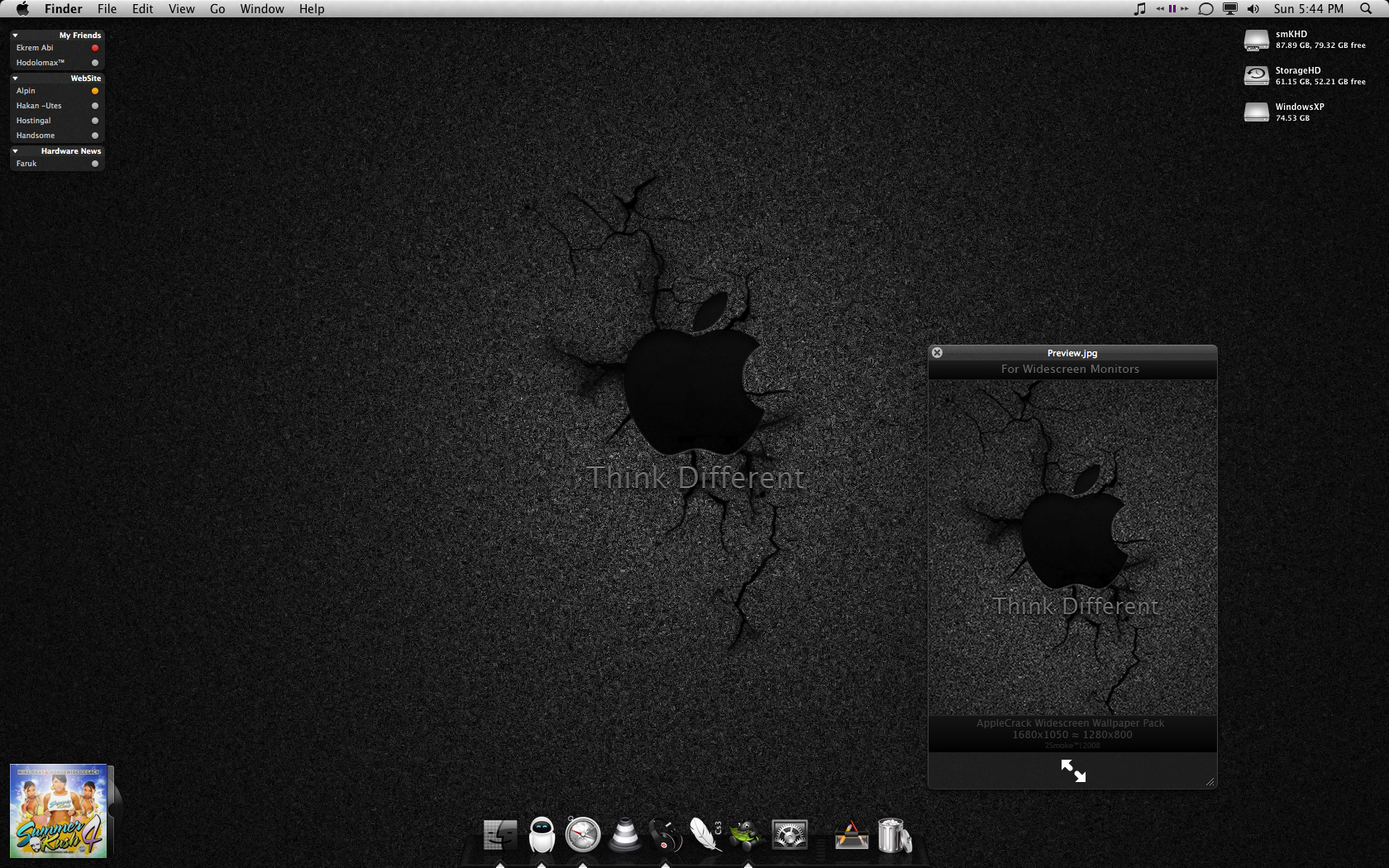1389x868 pixels.
Task: Pause playback from the menu bar
Action: [x=1172, y=8]
